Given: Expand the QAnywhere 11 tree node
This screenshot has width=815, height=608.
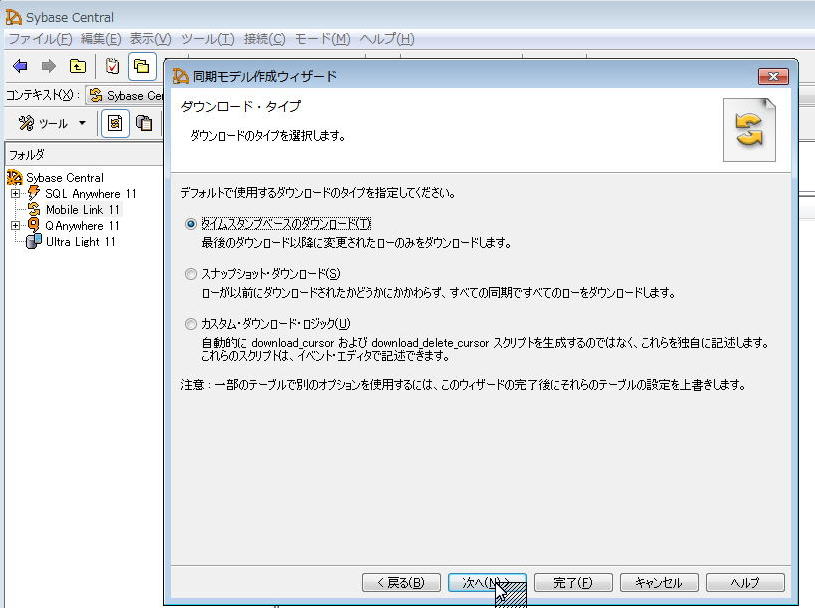Looking at the screenshot, I should point(16,226).
